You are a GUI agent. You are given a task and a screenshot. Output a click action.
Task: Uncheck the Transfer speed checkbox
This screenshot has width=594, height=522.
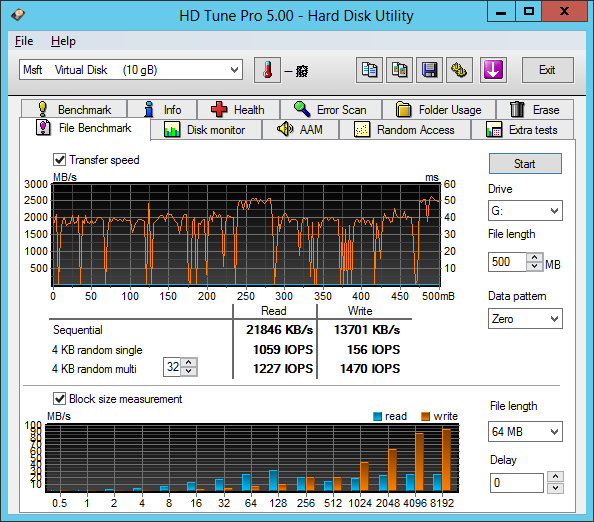(59, 159)
